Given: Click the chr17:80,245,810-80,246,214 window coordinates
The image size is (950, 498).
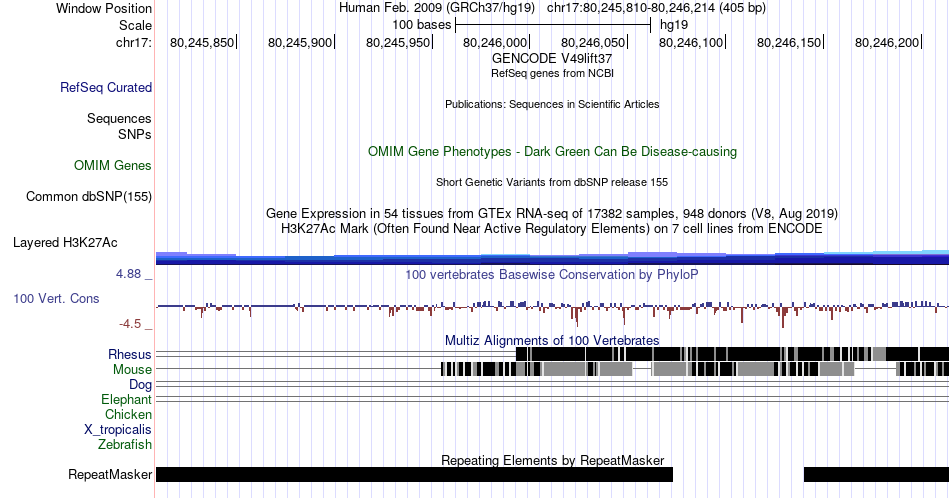Looking at the screenshot, I should [656, 8].
